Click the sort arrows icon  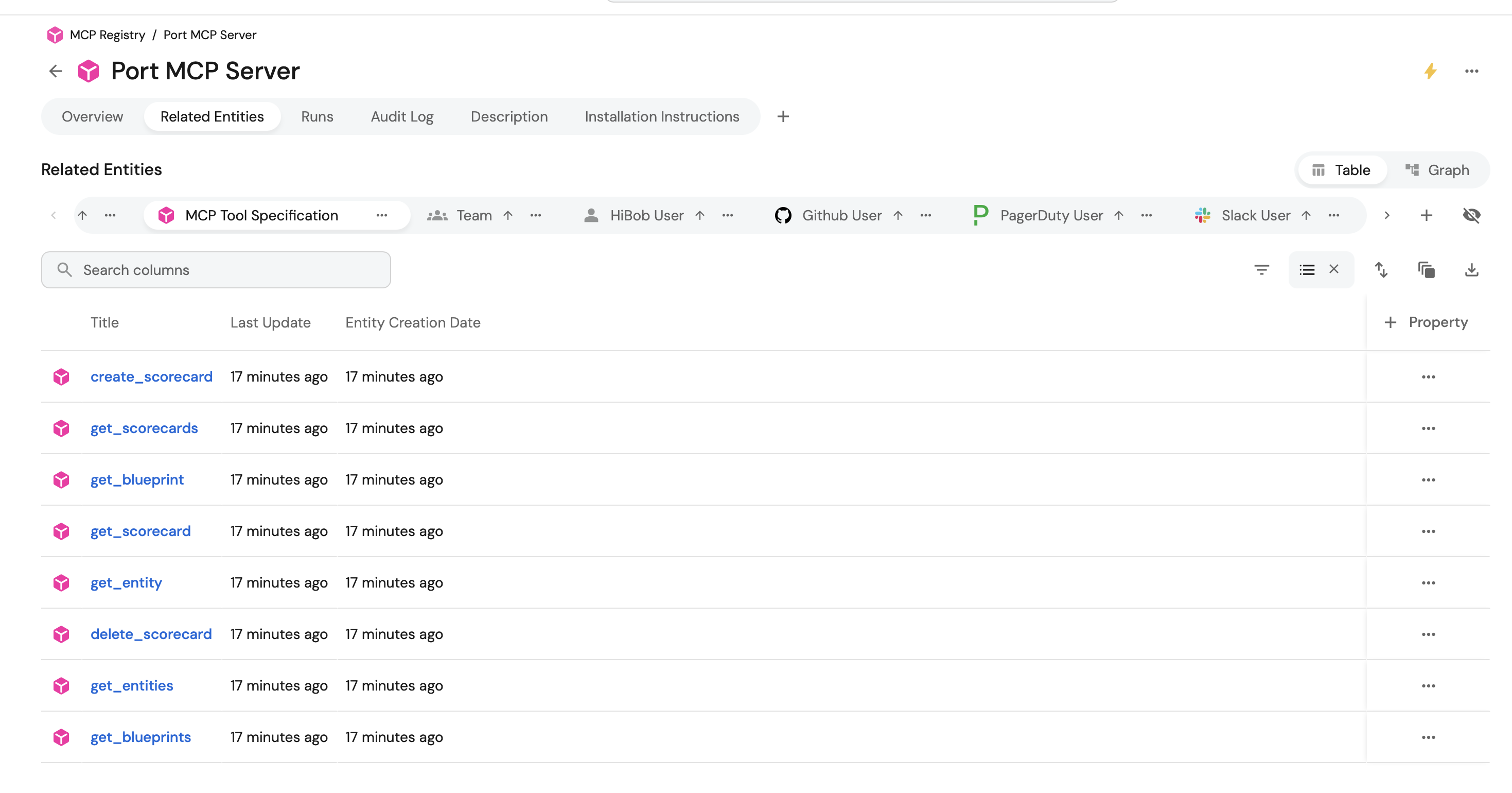click(x=1381, y=270)
